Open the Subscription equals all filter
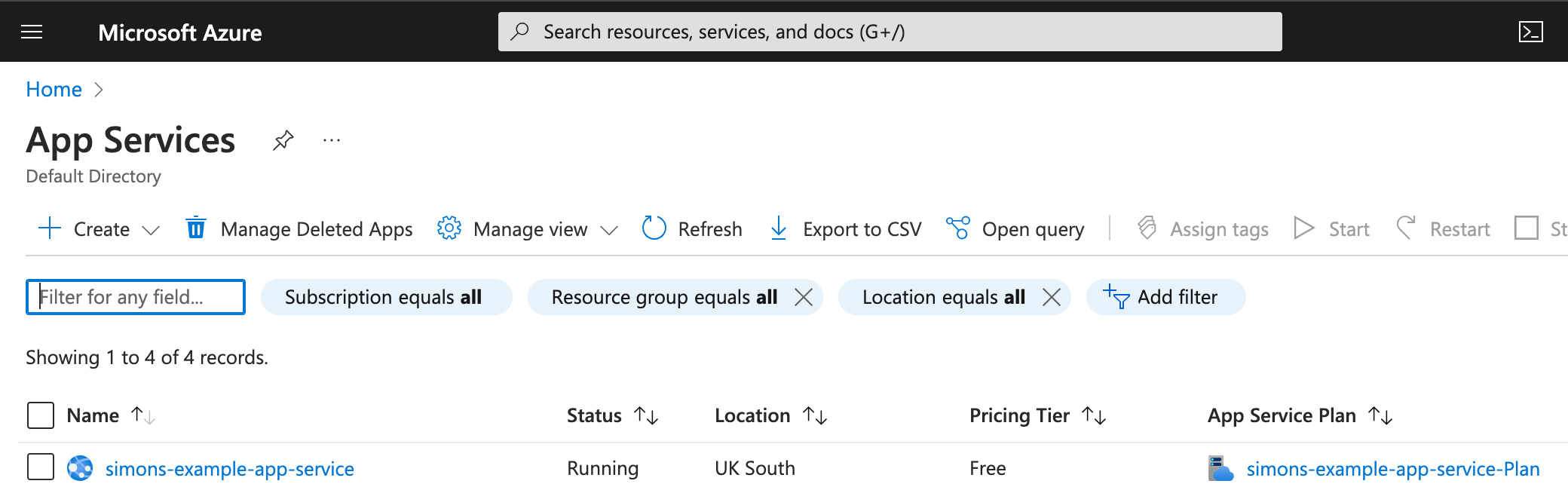Screen dimensions: 1568x490 click(386, 297)
